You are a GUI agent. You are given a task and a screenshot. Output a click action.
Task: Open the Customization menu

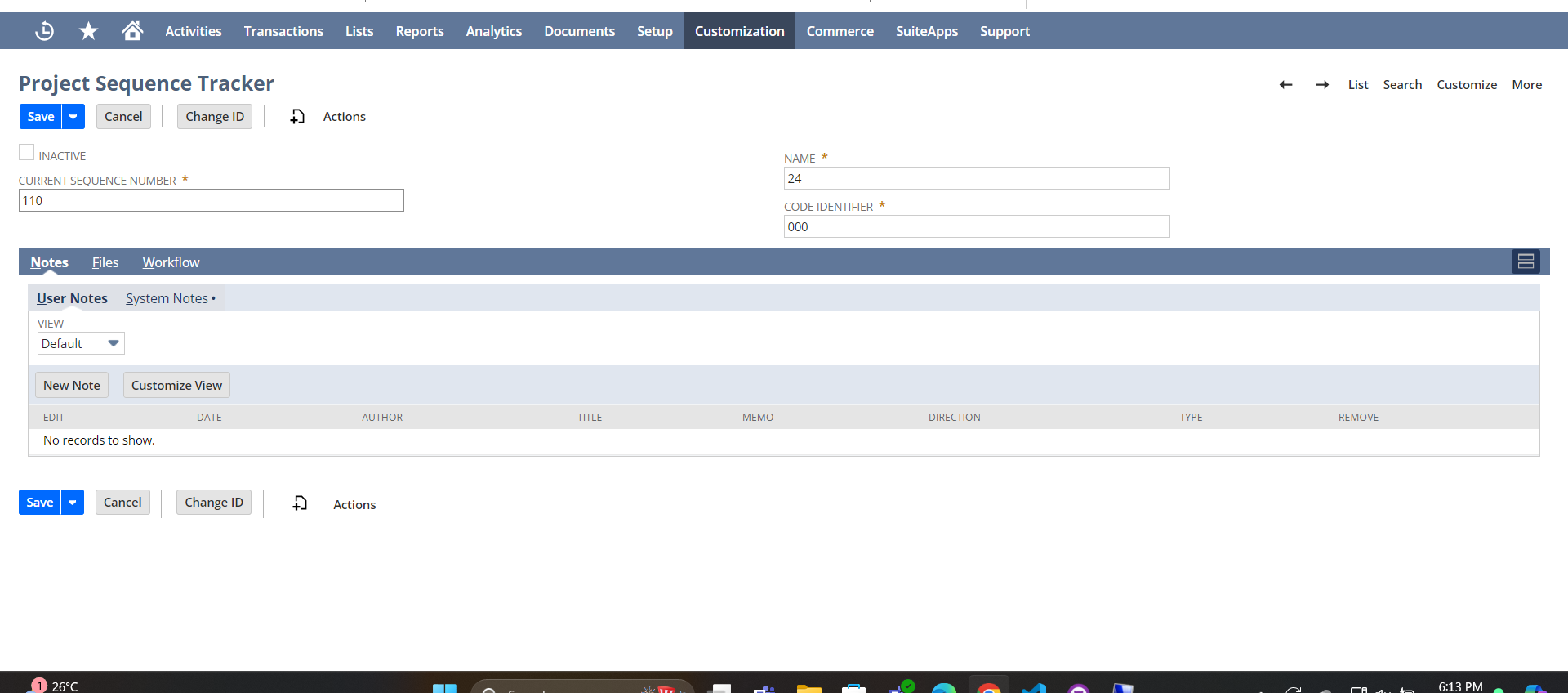[739, 31]
